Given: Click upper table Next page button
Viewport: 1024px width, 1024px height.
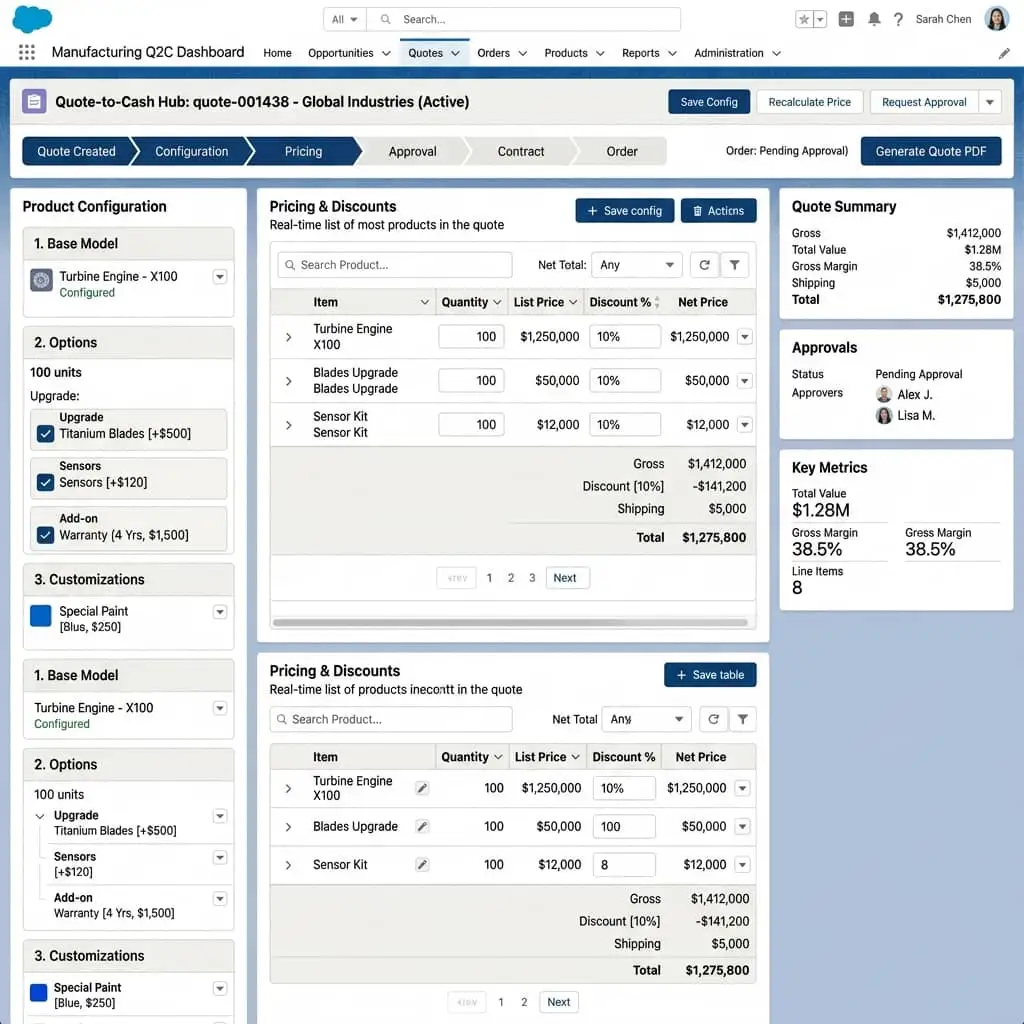Looking at the screenshot, I should [x=567, y=578].
